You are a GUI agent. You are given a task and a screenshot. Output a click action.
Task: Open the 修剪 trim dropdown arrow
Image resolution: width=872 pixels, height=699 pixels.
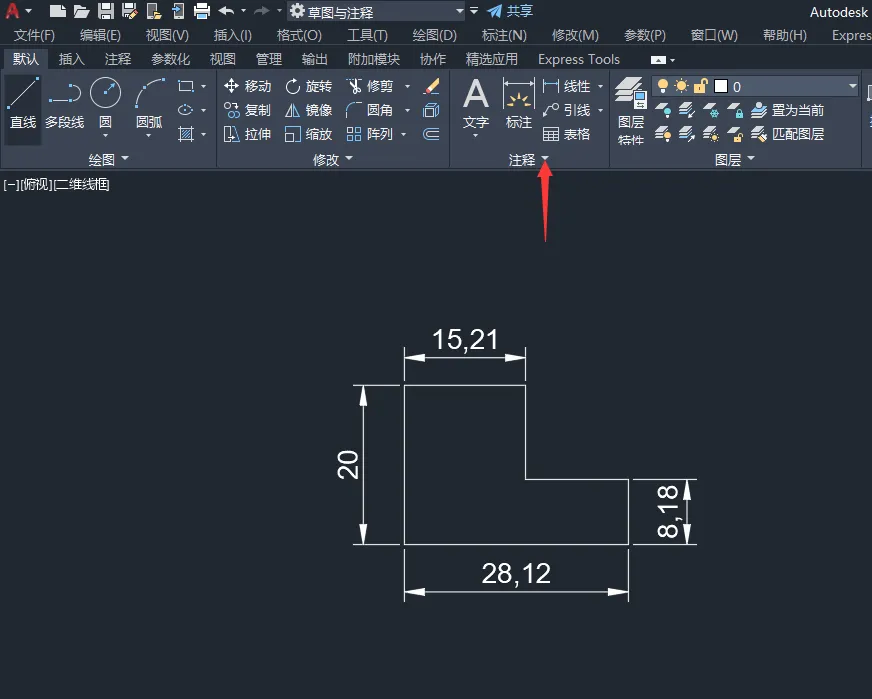coord(408,86)
